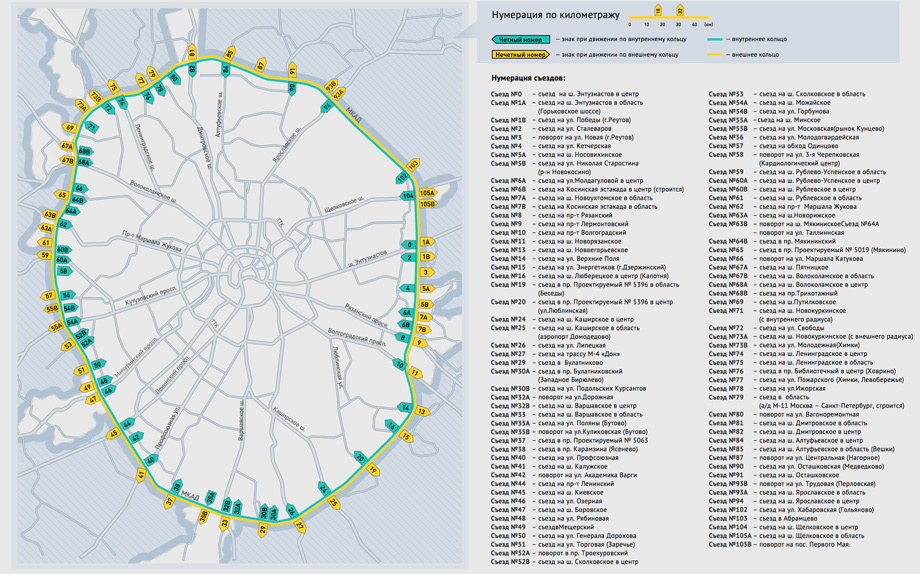The image size is (920, 574).
Task: Click yellow exit marker 27
Action: click(x=300, y=526)
